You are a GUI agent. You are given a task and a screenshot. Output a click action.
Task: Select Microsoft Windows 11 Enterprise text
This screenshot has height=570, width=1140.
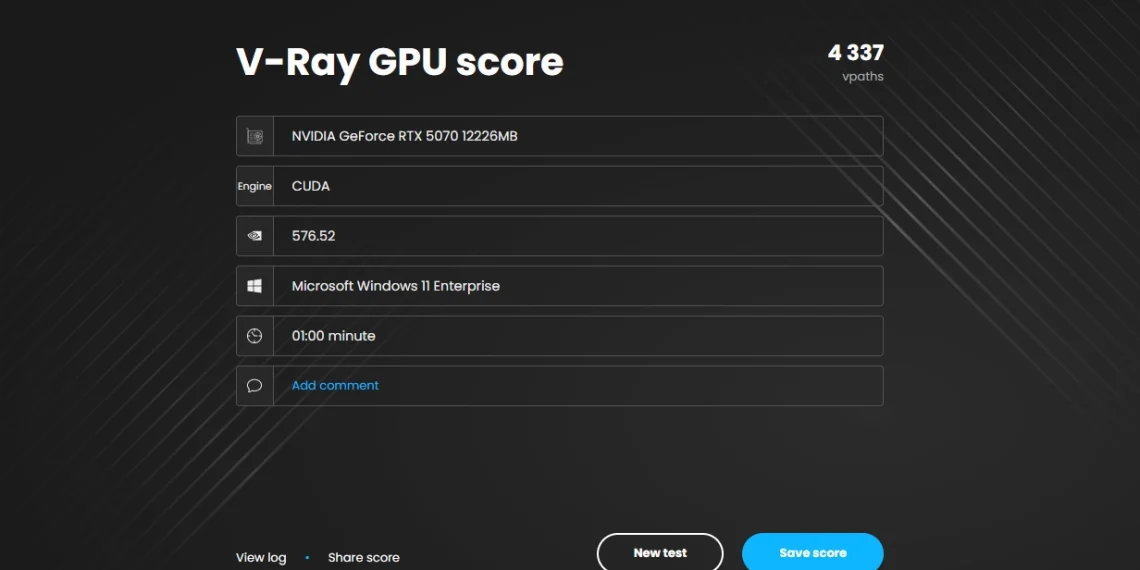tap(396, 286)
